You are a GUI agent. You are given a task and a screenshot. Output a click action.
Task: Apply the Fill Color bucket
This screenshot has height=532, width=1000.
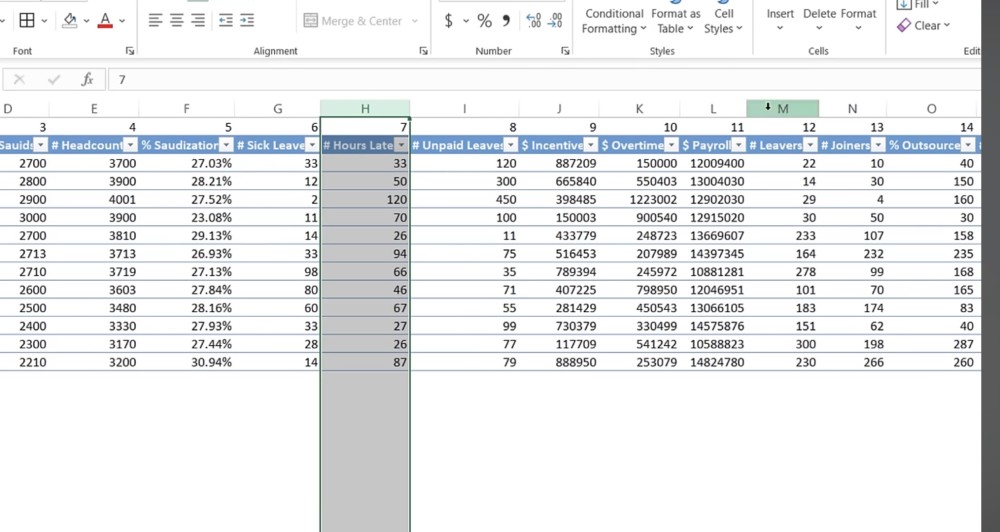click(x=70, y=21)
